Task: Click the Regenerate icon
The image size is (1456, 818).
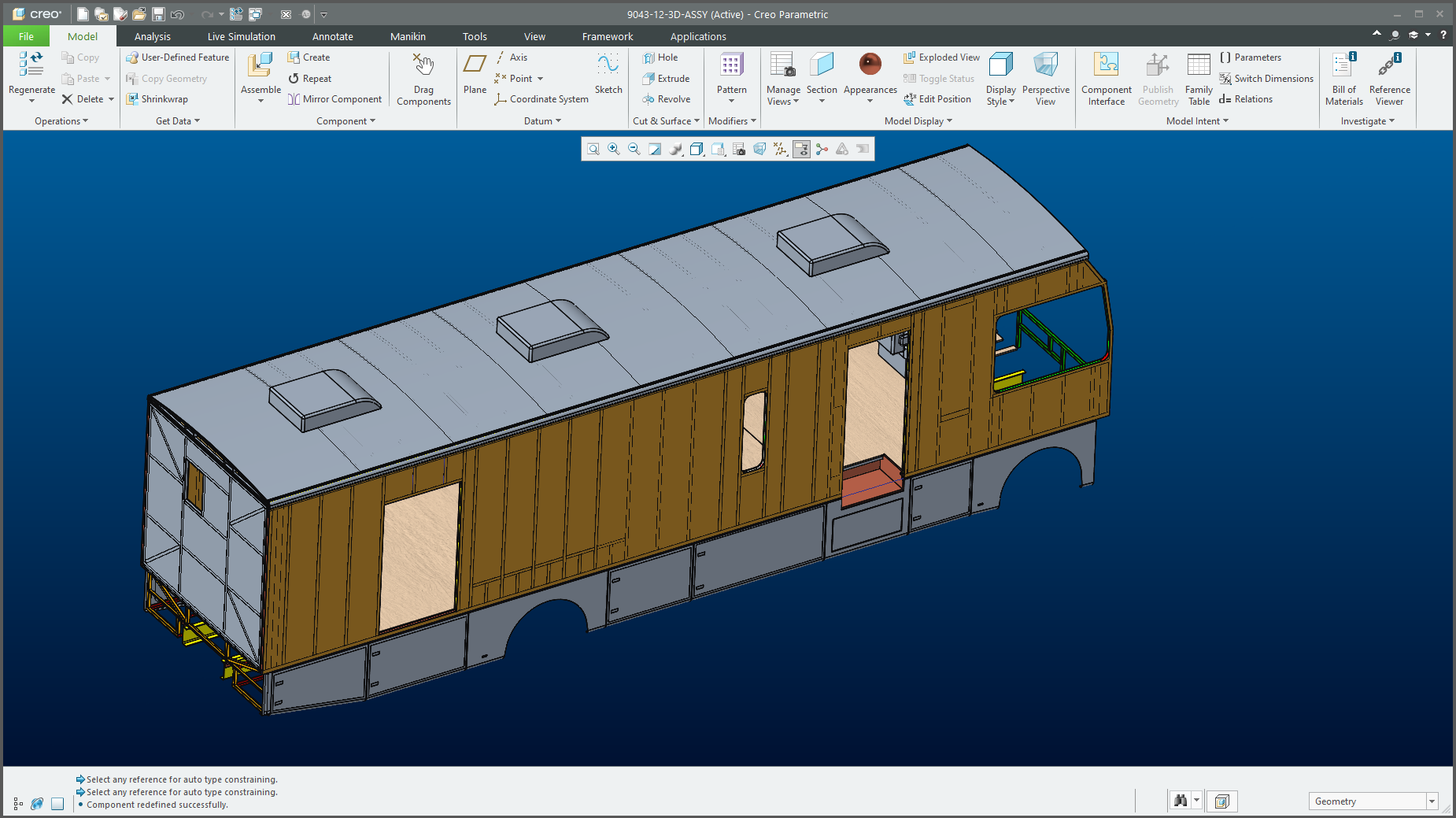Action: [31, 65]
